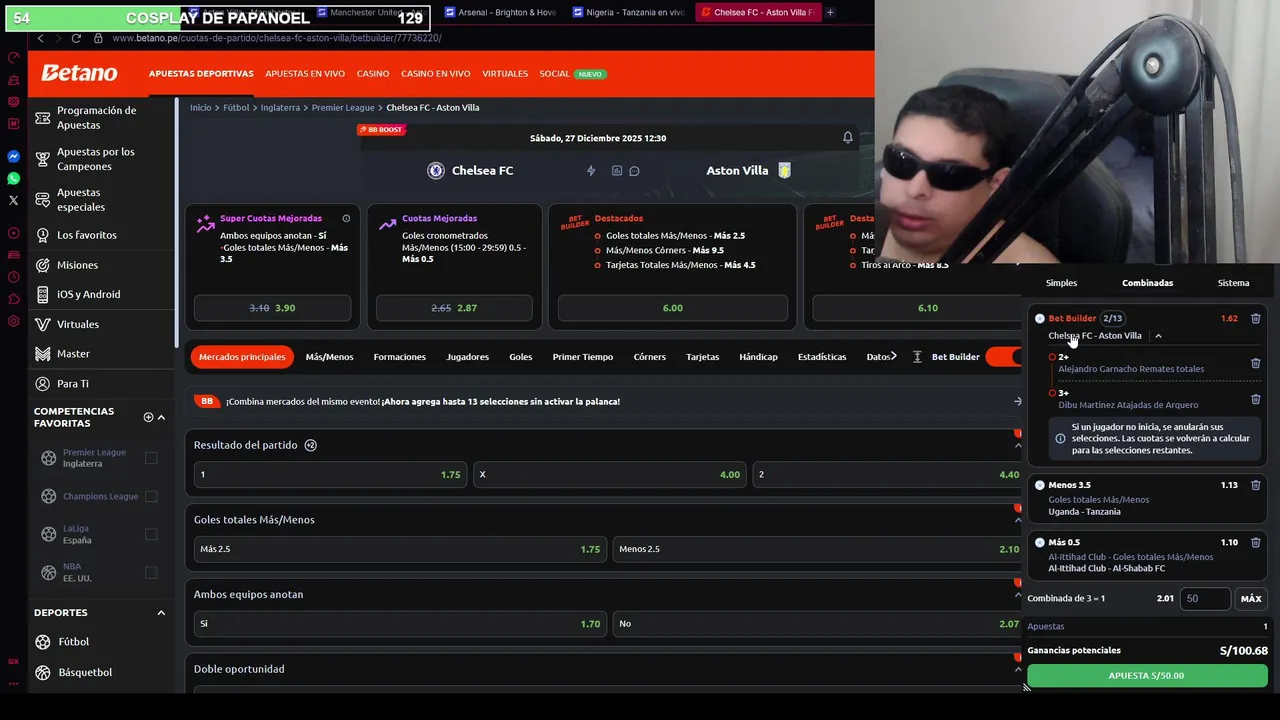Check the NBA EE. UU. checkbox
1280x720 pixels.
click(x=151, y=572)
